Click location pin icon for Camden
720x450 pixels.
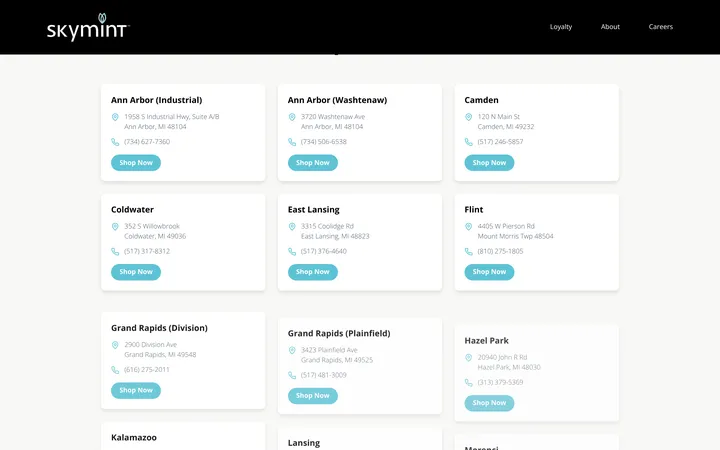(x=468, y=117)
